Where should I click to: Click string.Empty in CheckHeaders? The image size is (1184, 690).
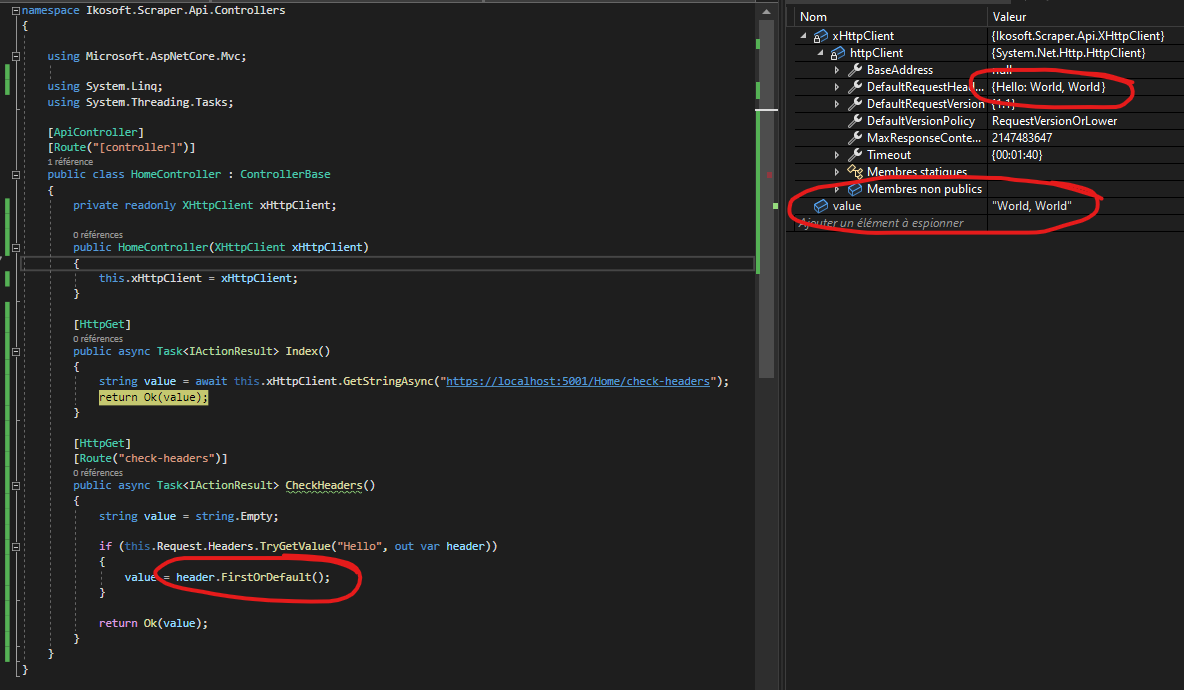[236, 516]
